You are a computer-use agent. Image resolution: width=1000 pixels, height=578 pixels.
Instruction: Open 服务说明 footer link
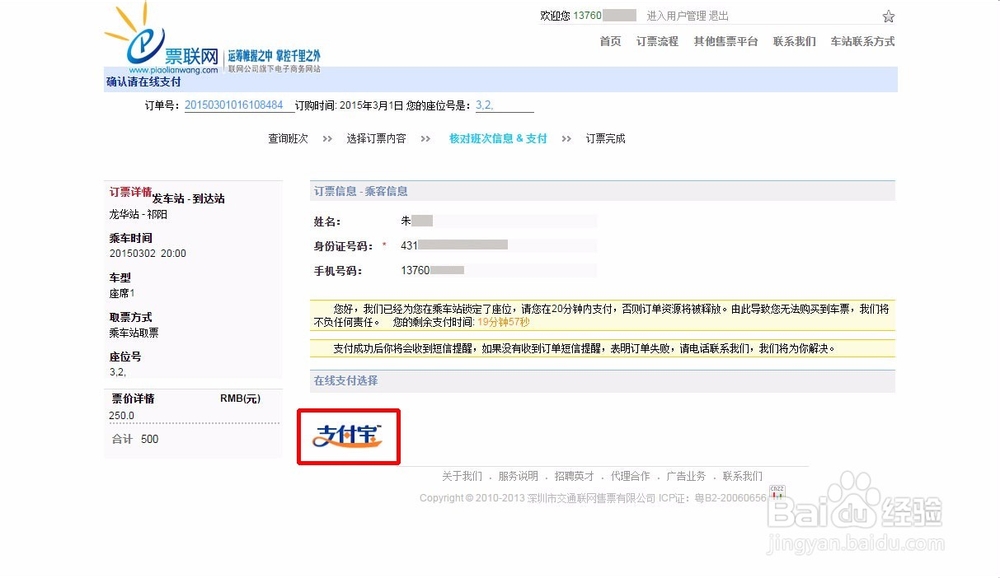(x=518, y=477)
